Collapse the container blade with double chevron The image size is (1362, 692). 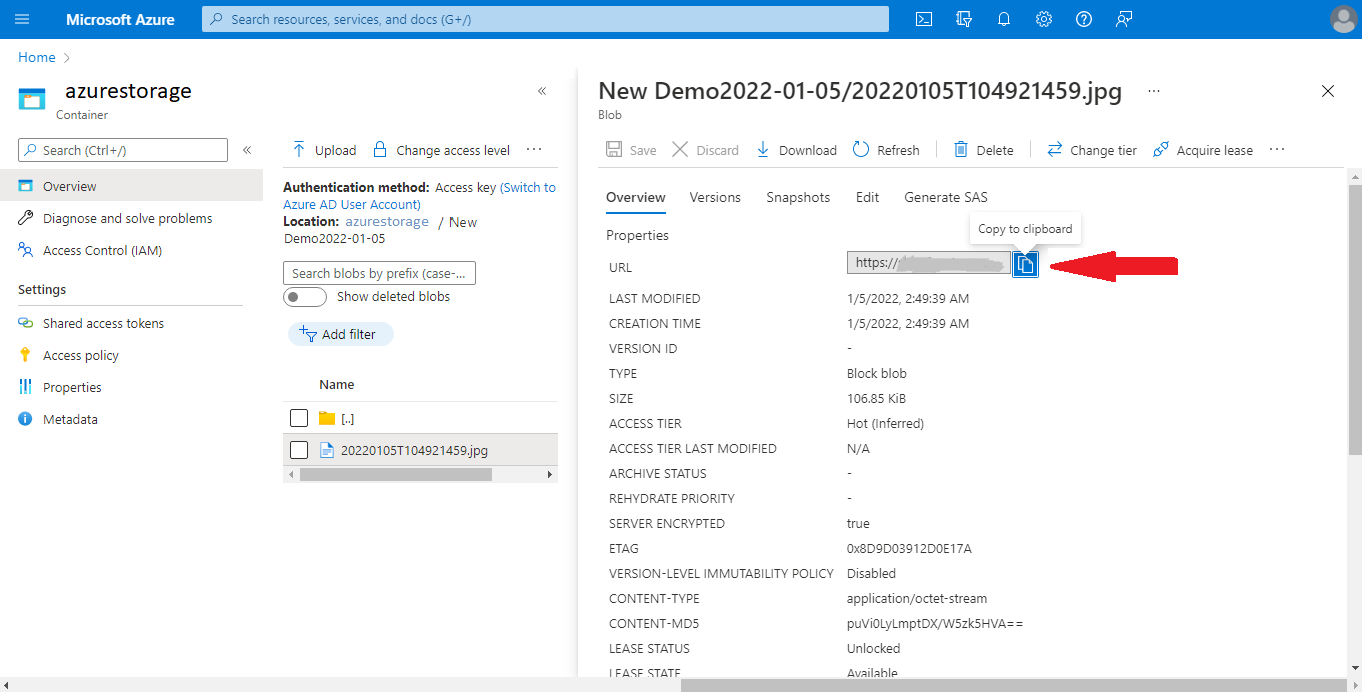pyautogui.click(x=542, y=91)
